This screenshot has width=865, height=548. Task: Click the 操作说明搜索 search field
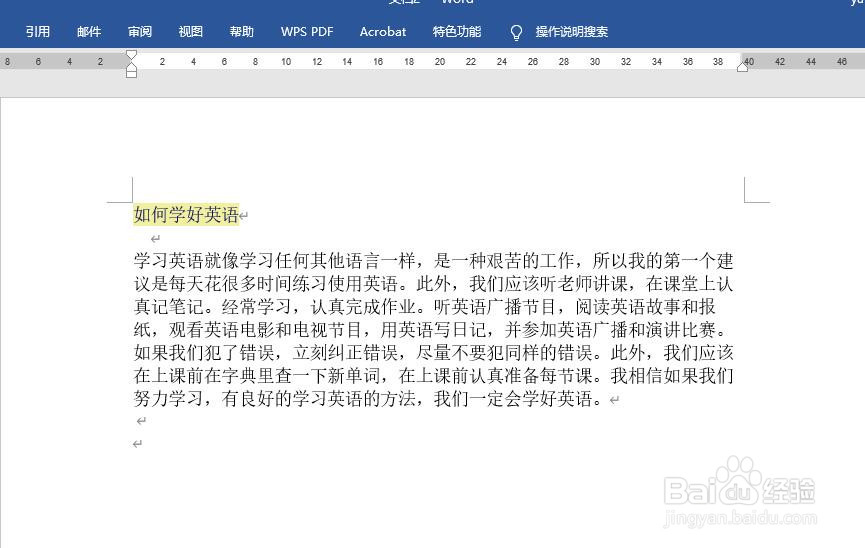pos(572,31)
